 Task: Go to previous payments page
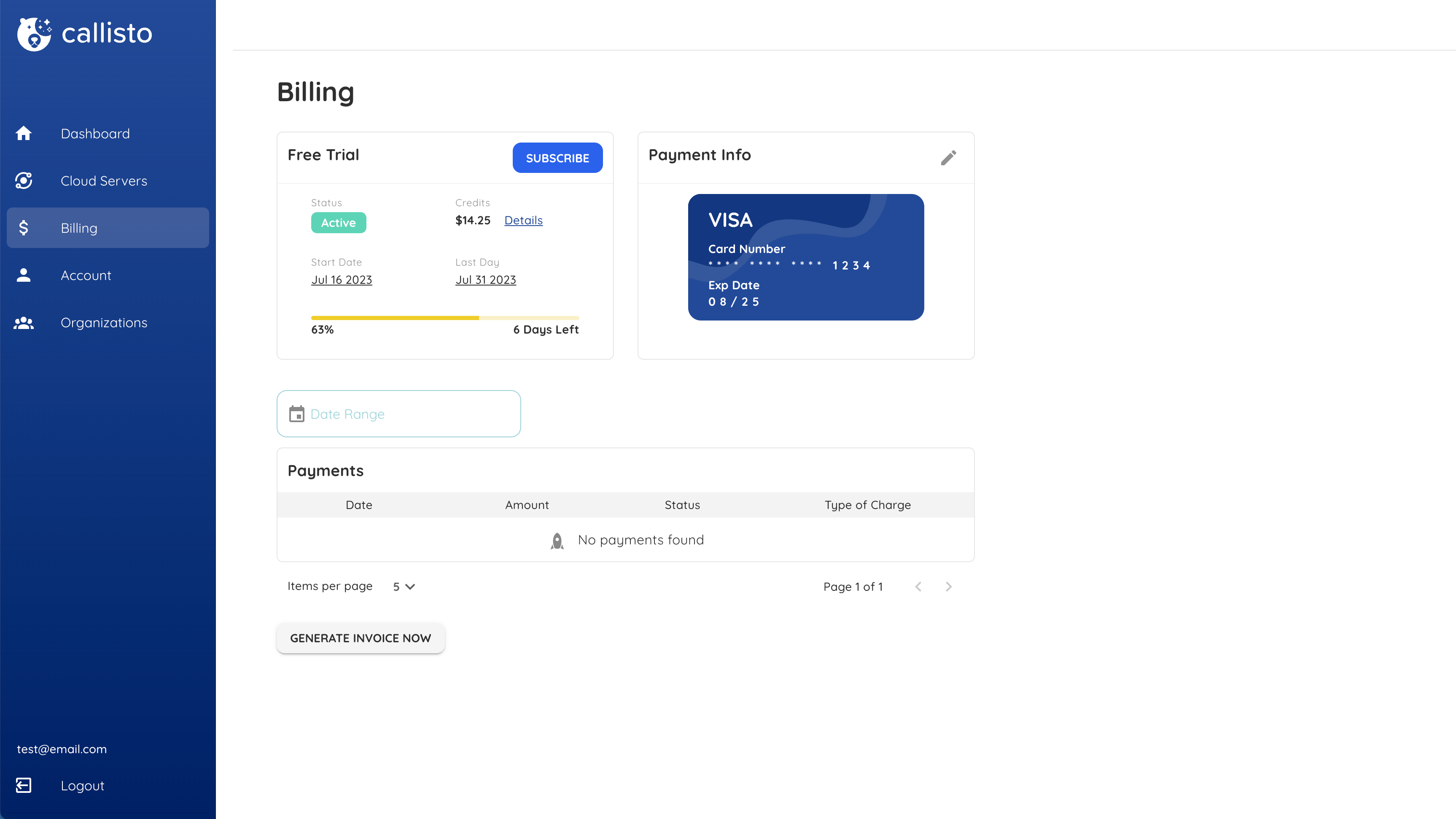918,587
